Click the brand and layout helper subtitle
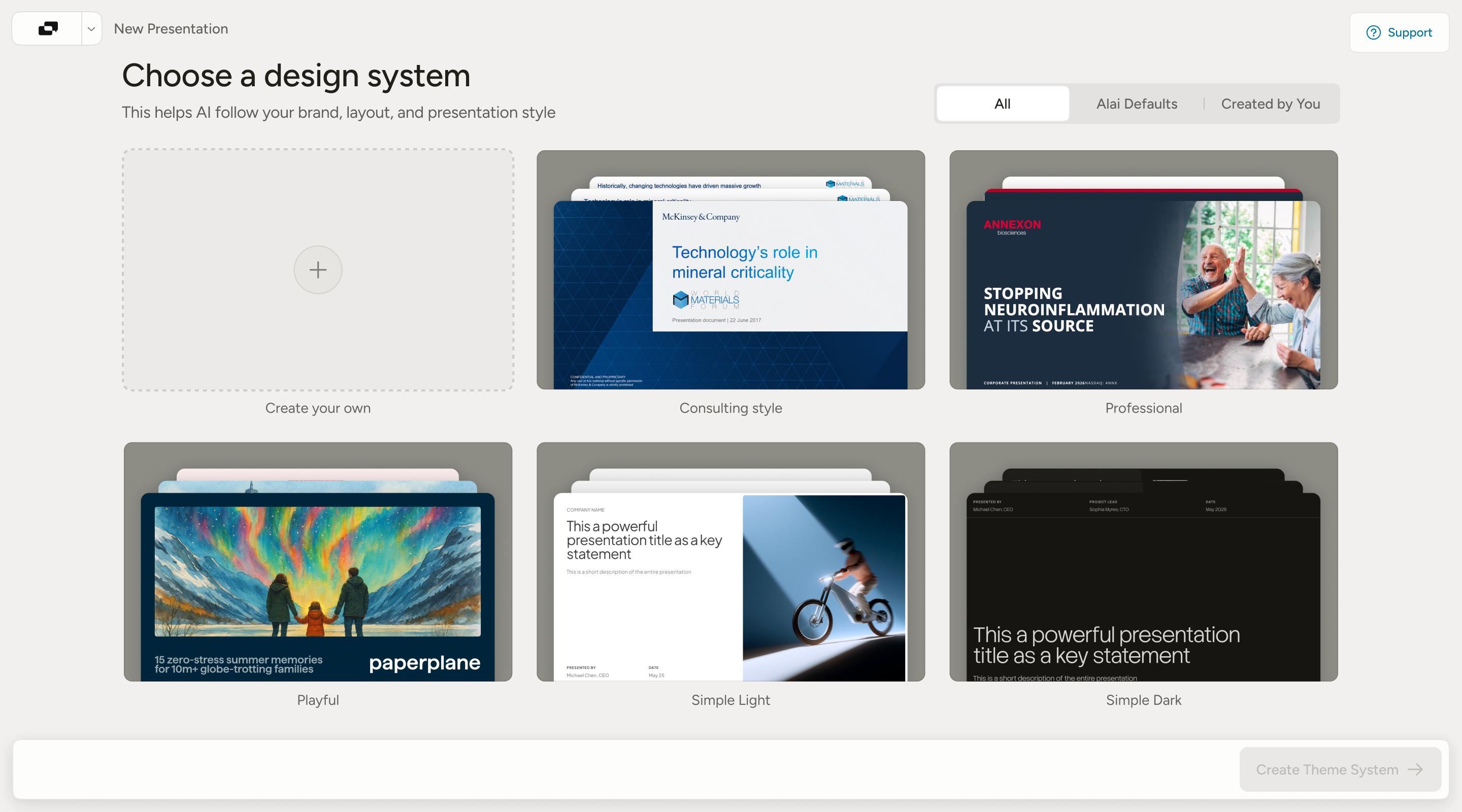Image resolution: width=1462 pixels, height=812 pixels. point(338,112)
